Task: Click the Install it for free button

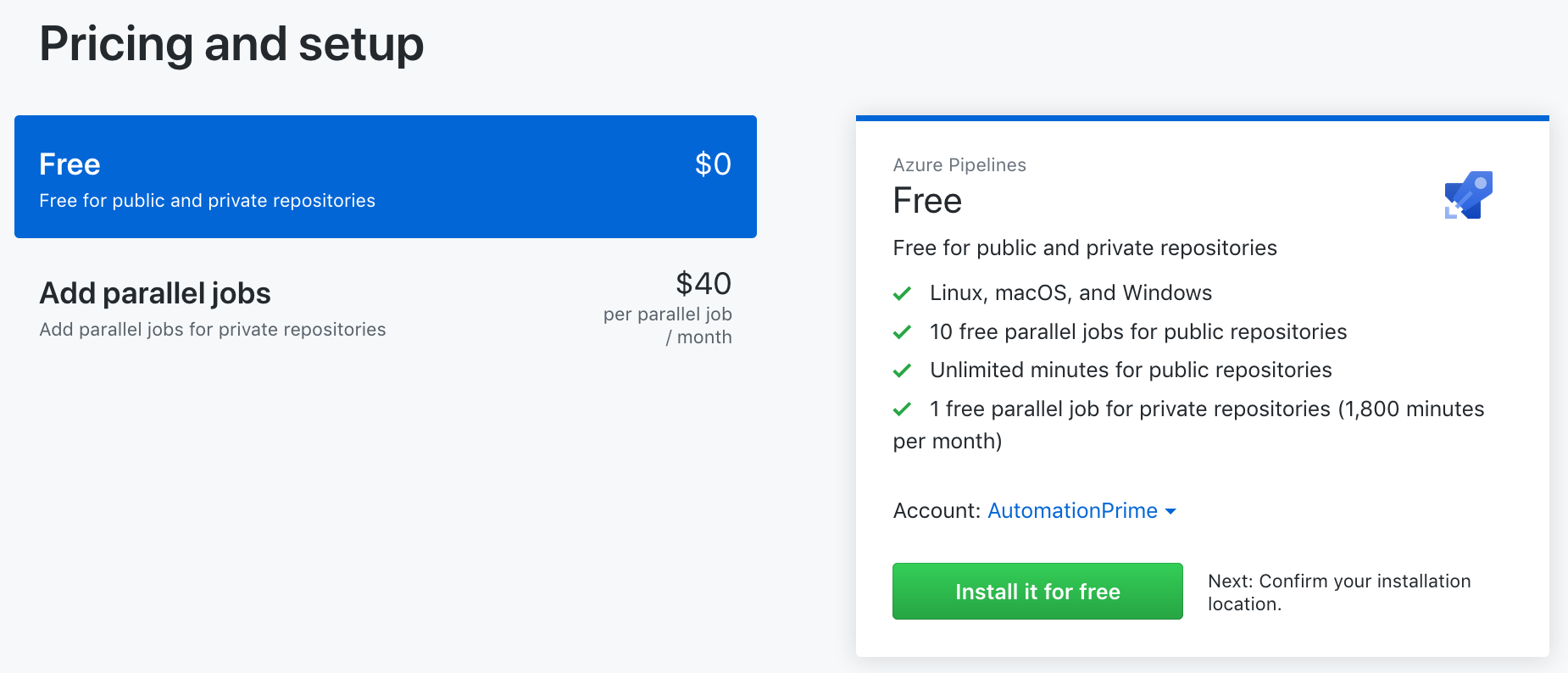Action: coord(1037,591)
